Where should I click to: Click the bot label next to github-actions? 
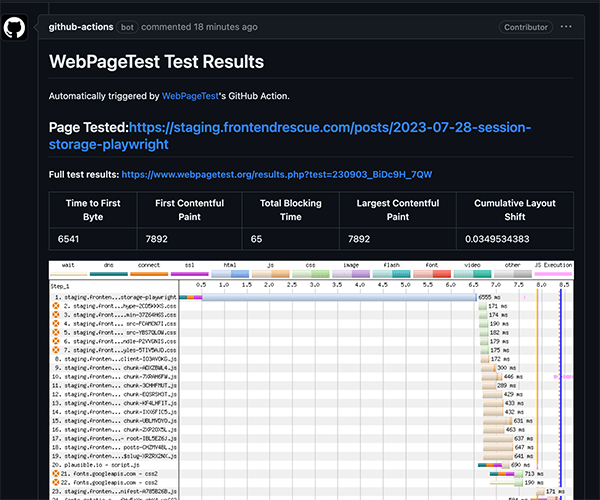pyautogui.click(x=127, y=27)
